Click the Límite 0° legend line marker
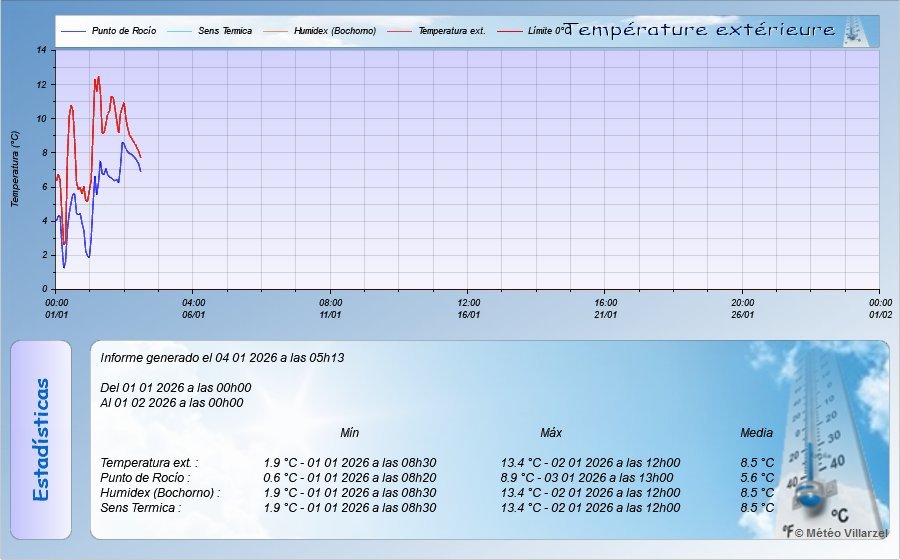The image size is (900, 560). pos(510,32)
